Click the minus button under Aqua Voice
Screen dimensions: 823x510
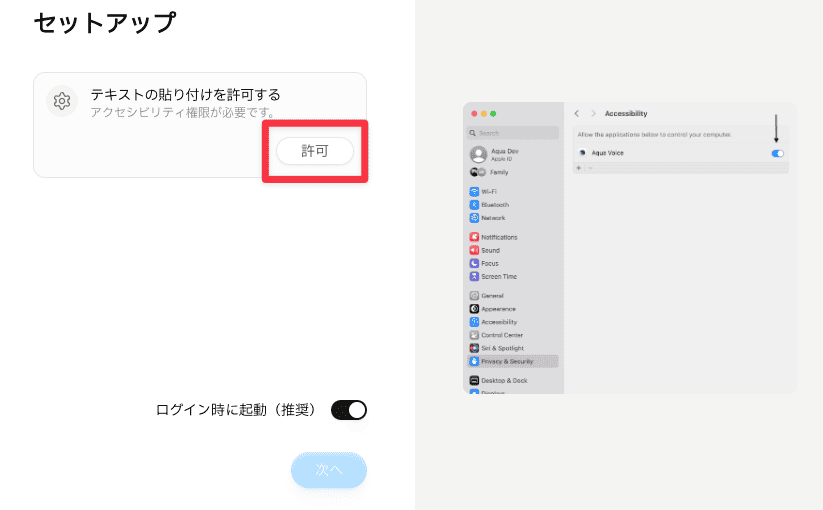click(590, 168)
